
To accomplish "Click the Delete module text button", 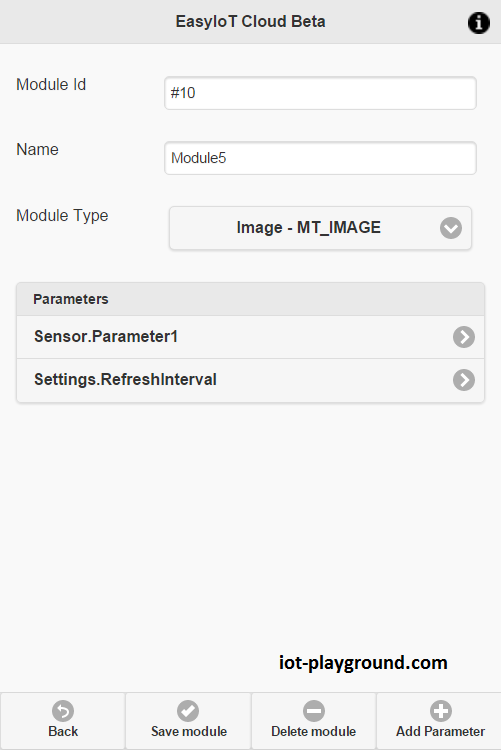I will (x=313, y=731).
